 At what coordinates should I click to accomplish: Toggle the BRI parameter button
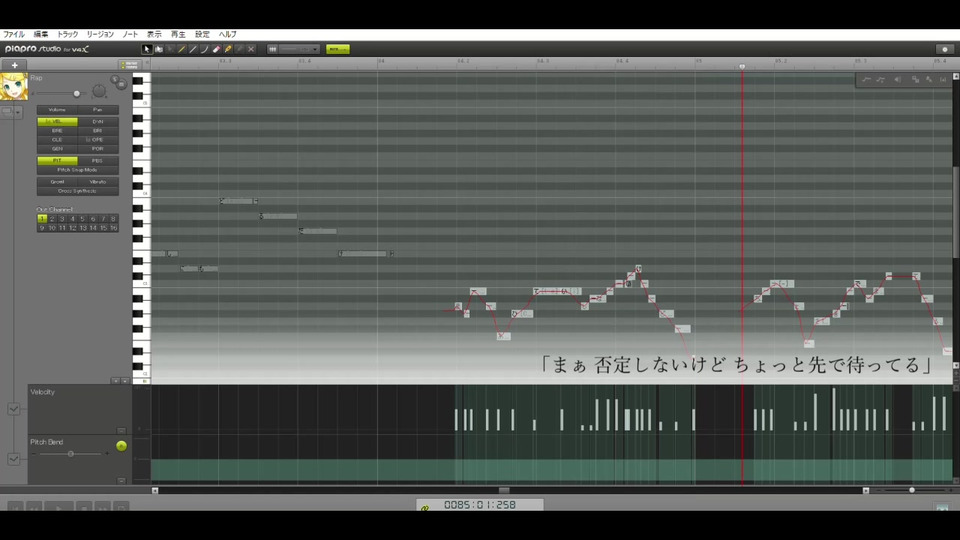(98, 130)
